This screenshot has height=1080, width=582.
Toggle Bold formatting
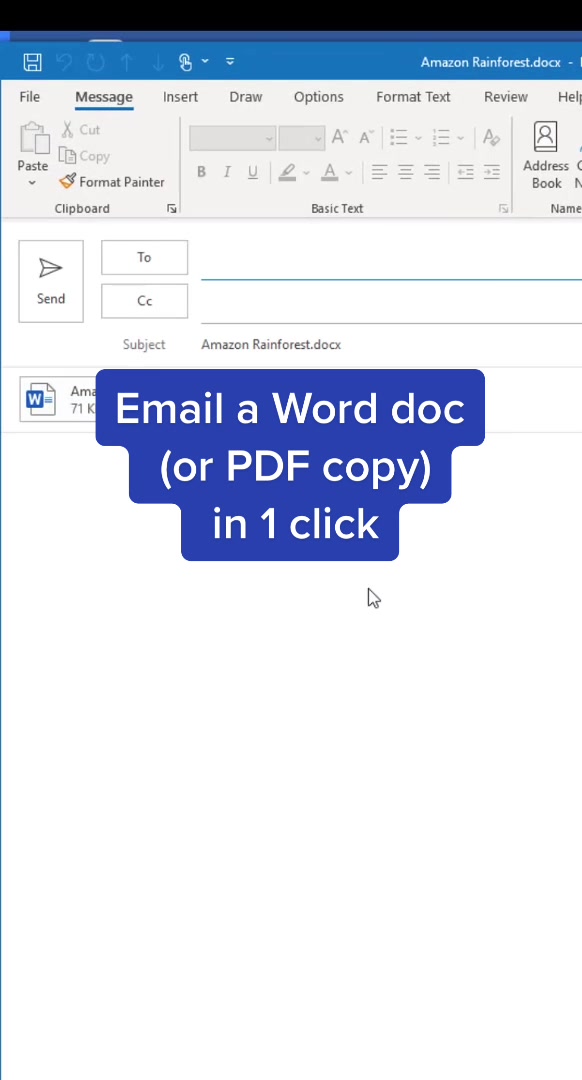point(201,172)
